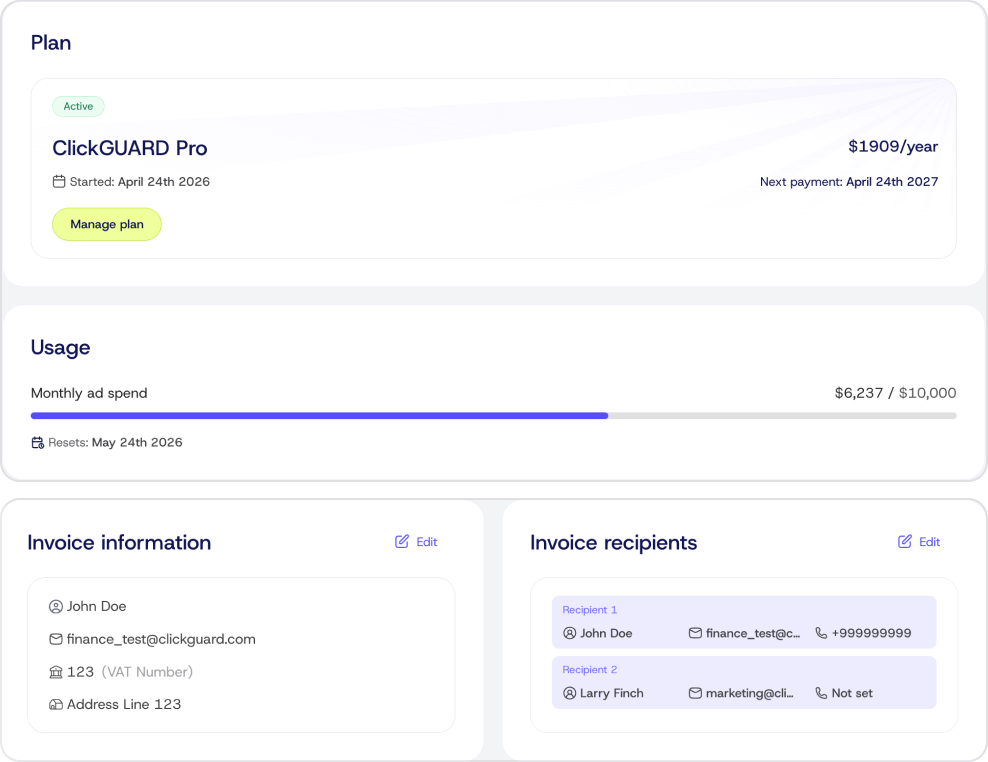
Task: Click the +999999999 phone number
Action: coord(871,633)
